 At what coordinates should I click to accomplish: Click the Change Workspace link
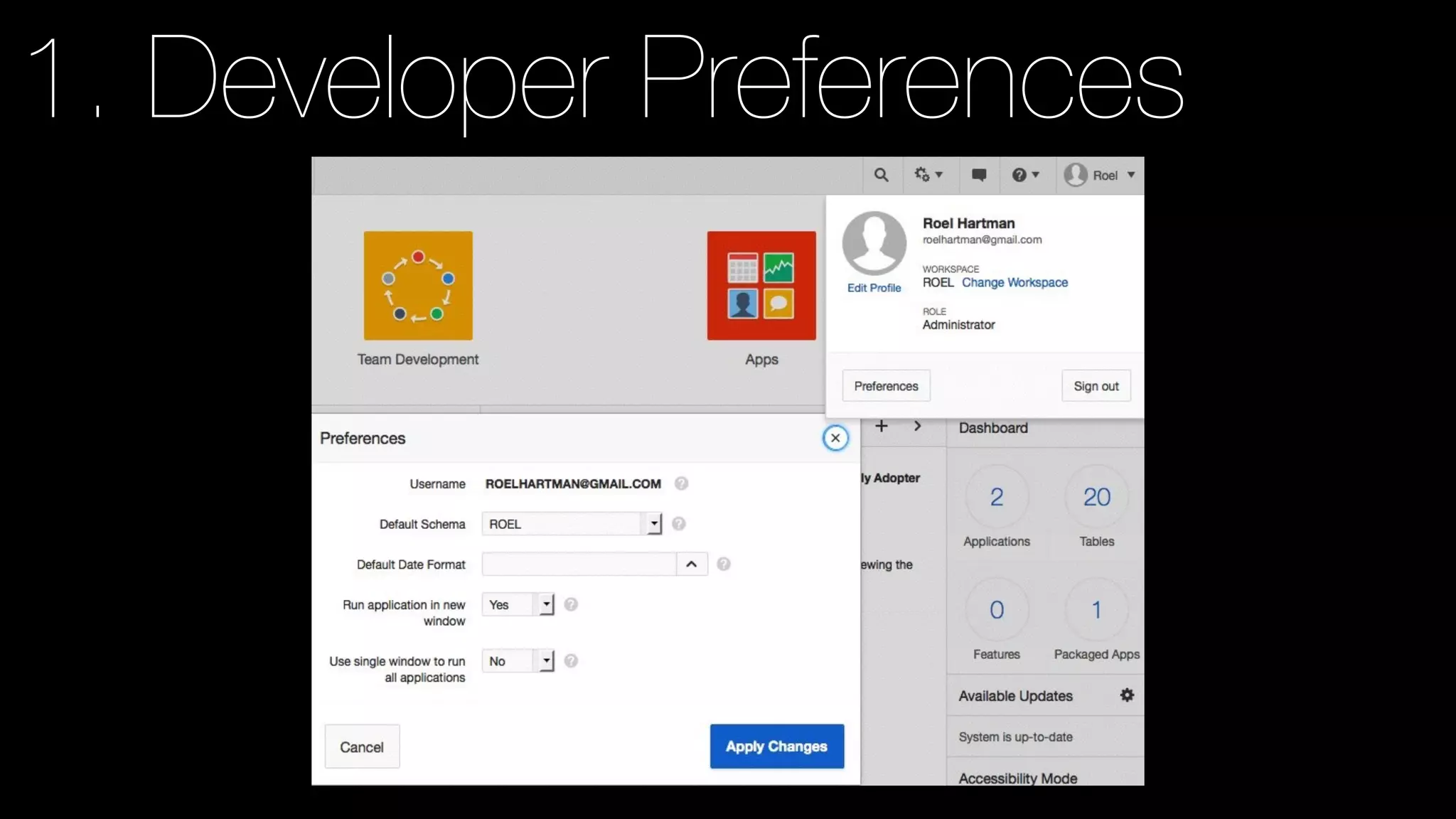[x=1015, y=282]
